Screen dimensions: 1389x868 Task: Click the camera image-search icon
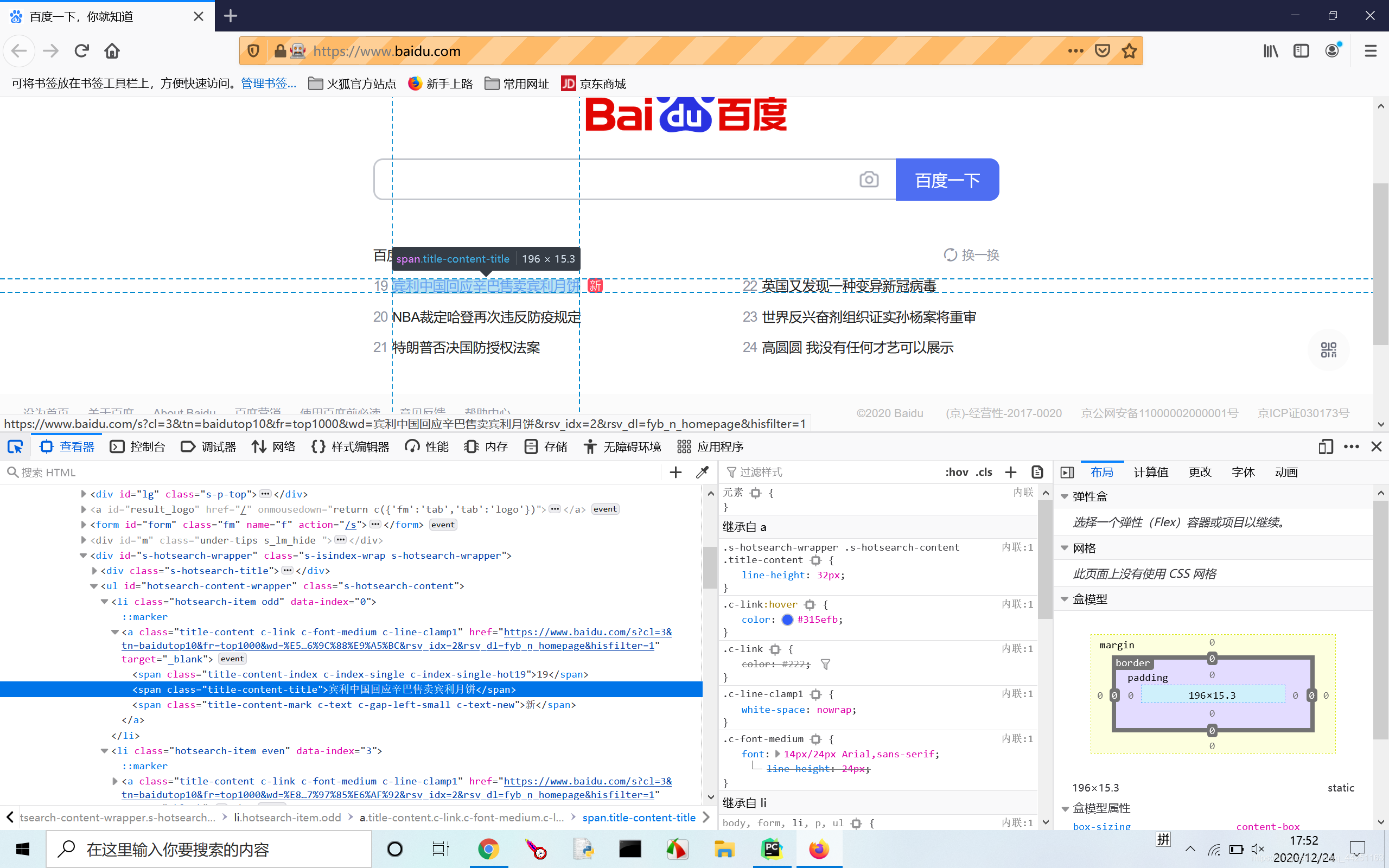(x=869, y=180)
